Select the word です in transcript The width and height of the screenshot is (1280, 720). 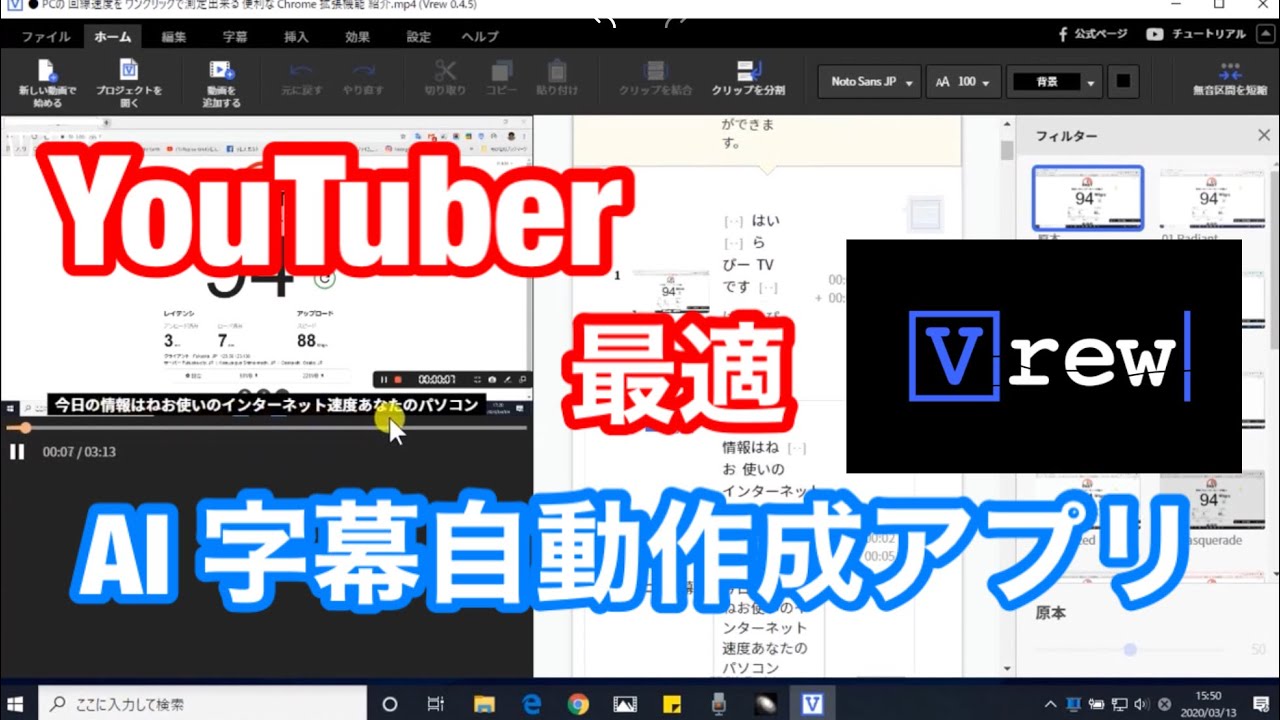[736, 287]
